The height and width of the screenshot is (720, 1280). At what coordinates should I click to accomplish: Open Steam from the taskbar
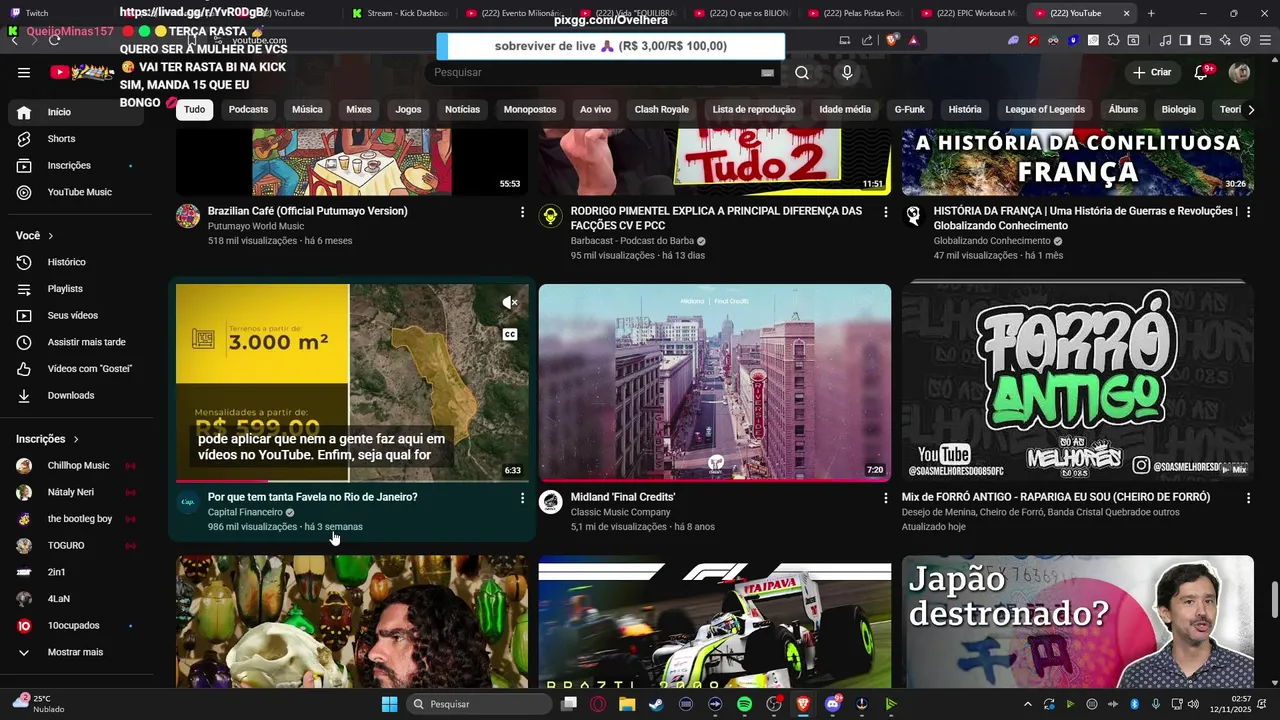pos(656,704)
